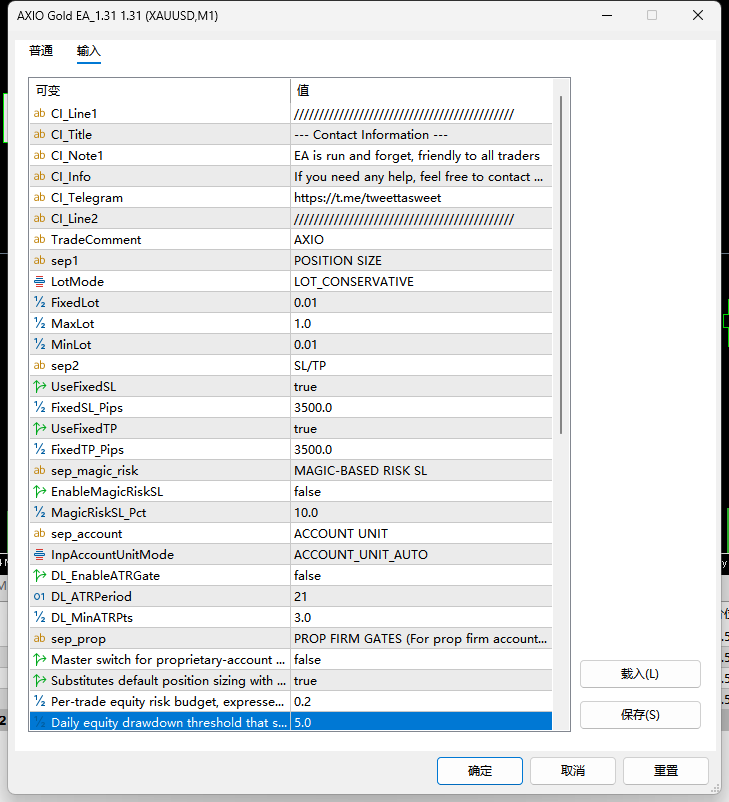Click the 保存(S) button

click(x=640, y=715)
